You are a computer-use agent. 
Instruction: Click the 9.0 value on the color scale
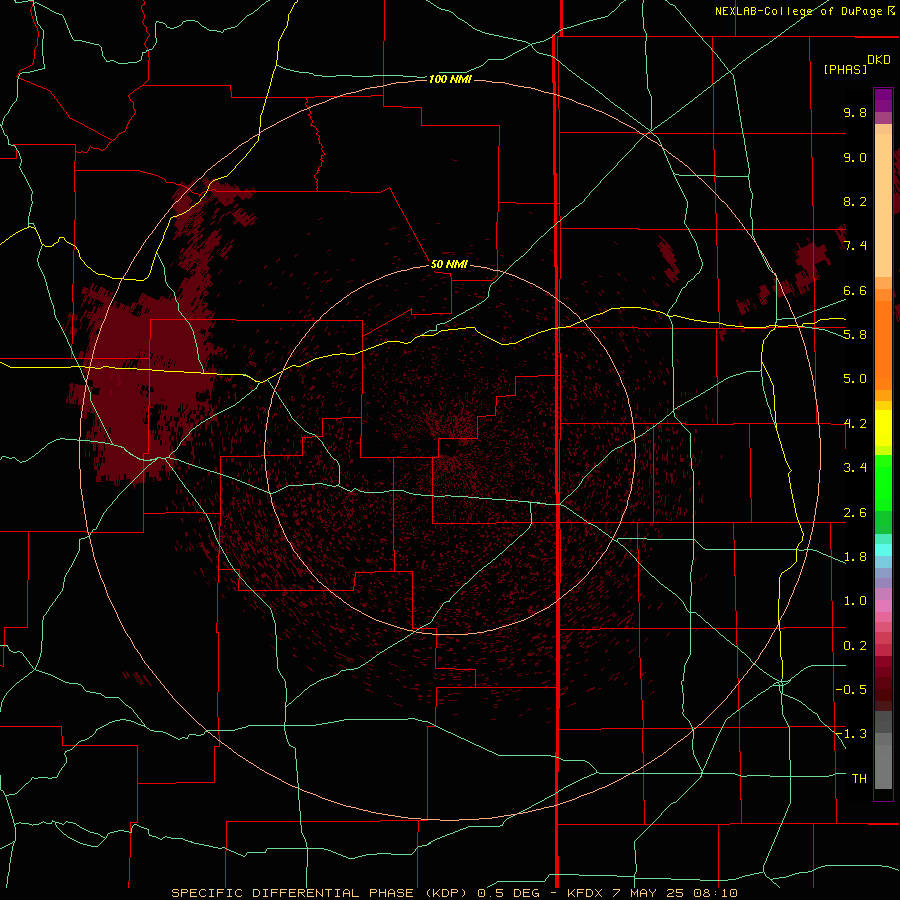(855, 157)
